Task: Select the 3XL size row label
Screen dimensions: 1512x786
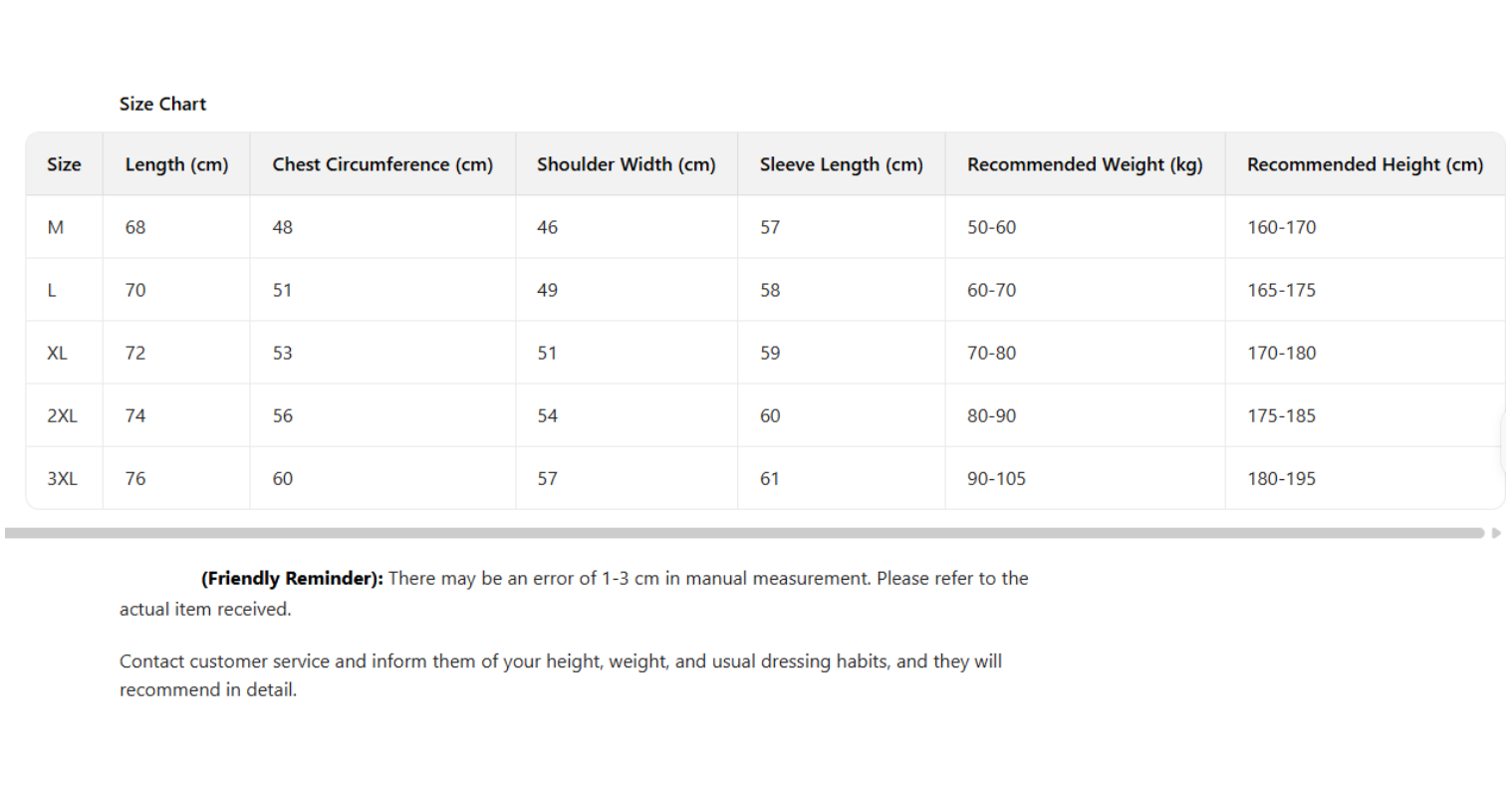Action: click(62, 478)
